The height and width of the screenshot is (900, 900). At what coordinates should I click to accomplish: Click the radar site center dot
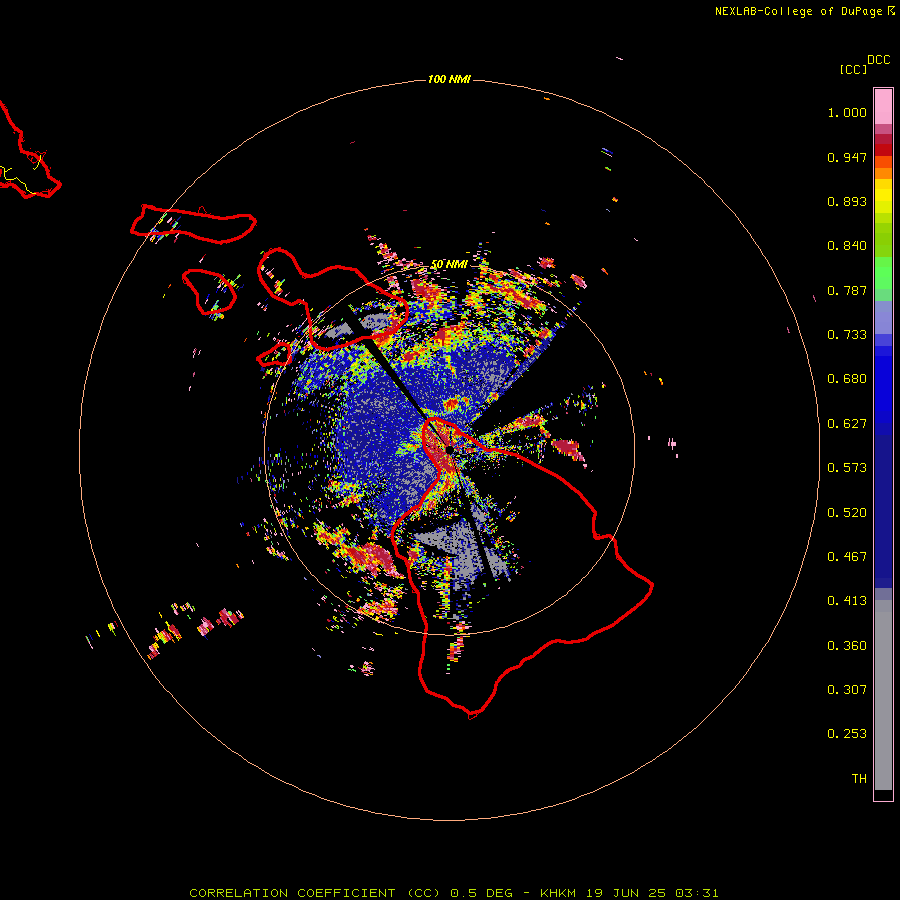[449, 450]
